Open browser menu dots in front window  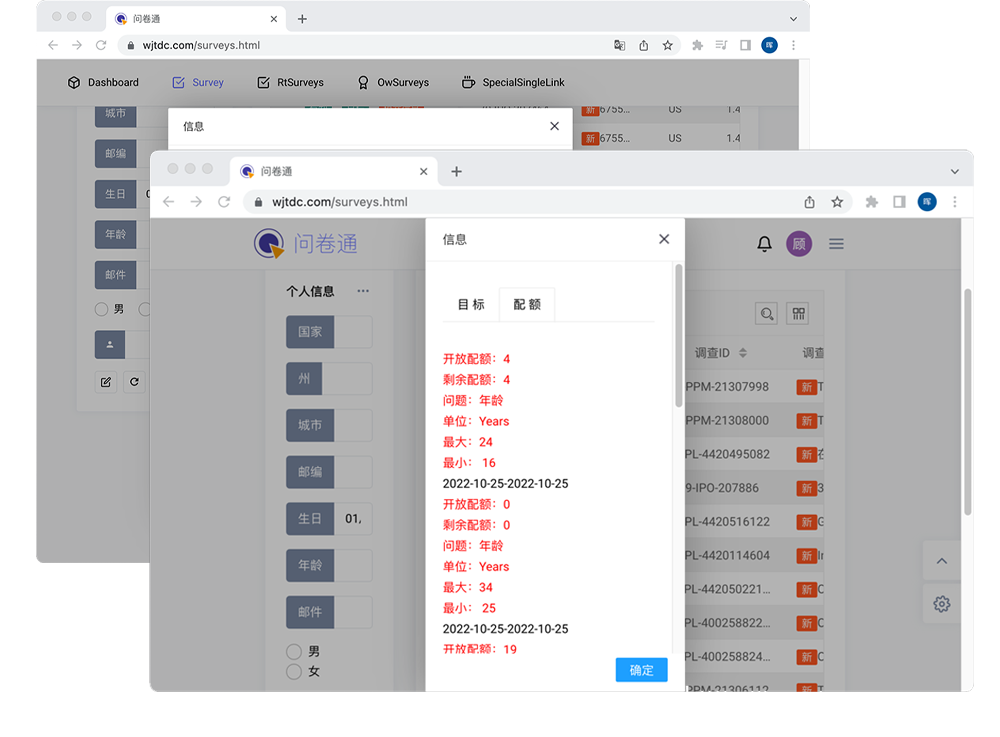coord(955,202)
